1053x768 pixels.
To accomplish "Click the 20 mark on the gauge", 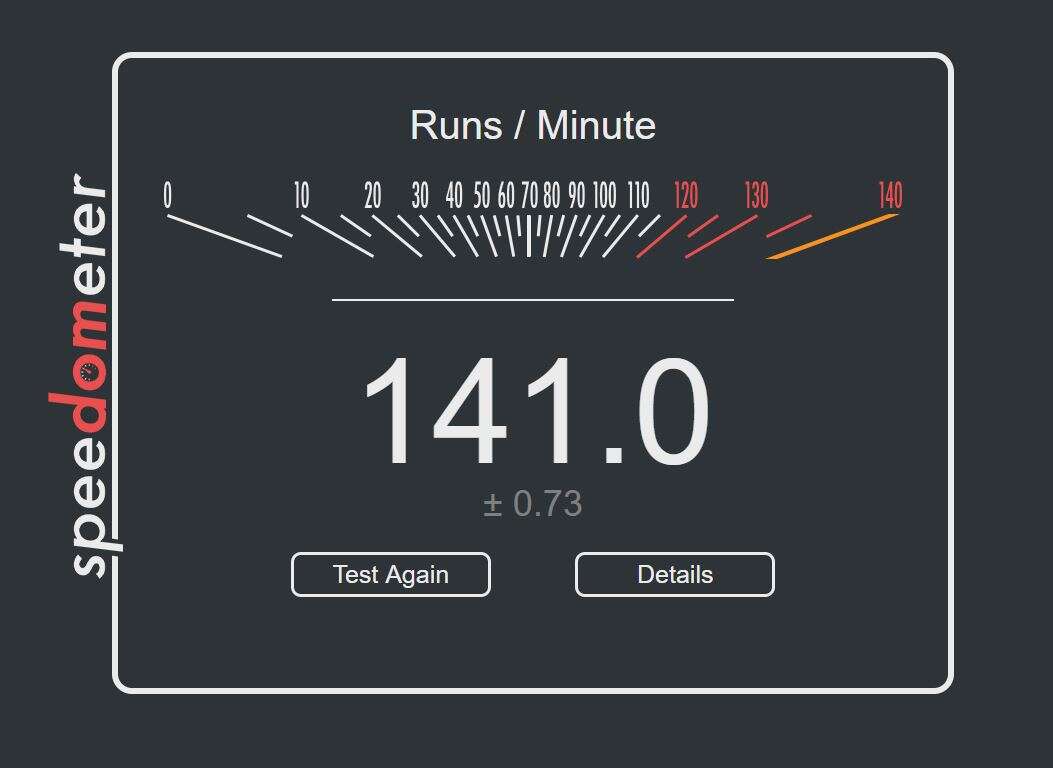I will click(x=373, y=196).
